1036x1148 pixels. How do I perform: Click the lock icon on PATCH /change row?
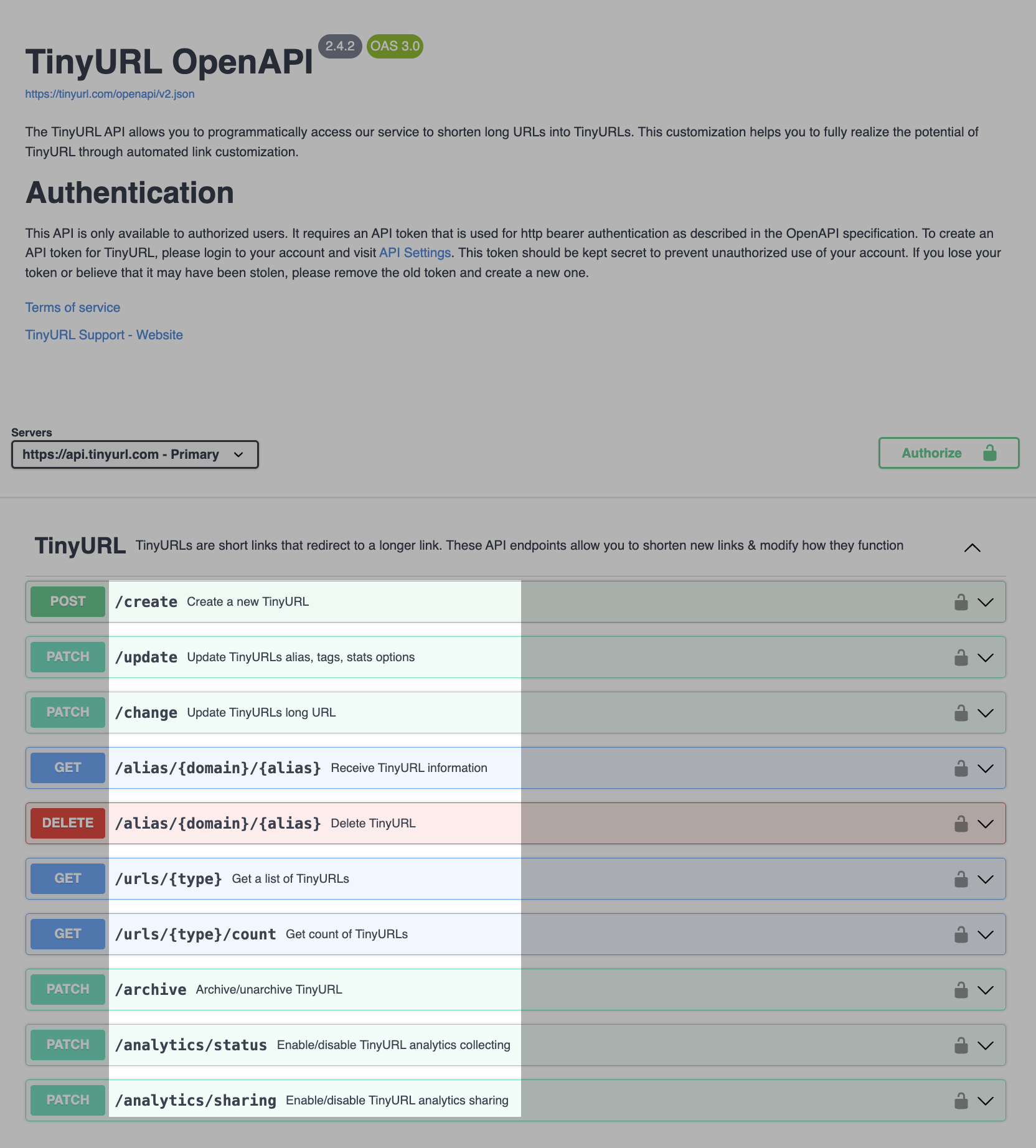[961, 713]
